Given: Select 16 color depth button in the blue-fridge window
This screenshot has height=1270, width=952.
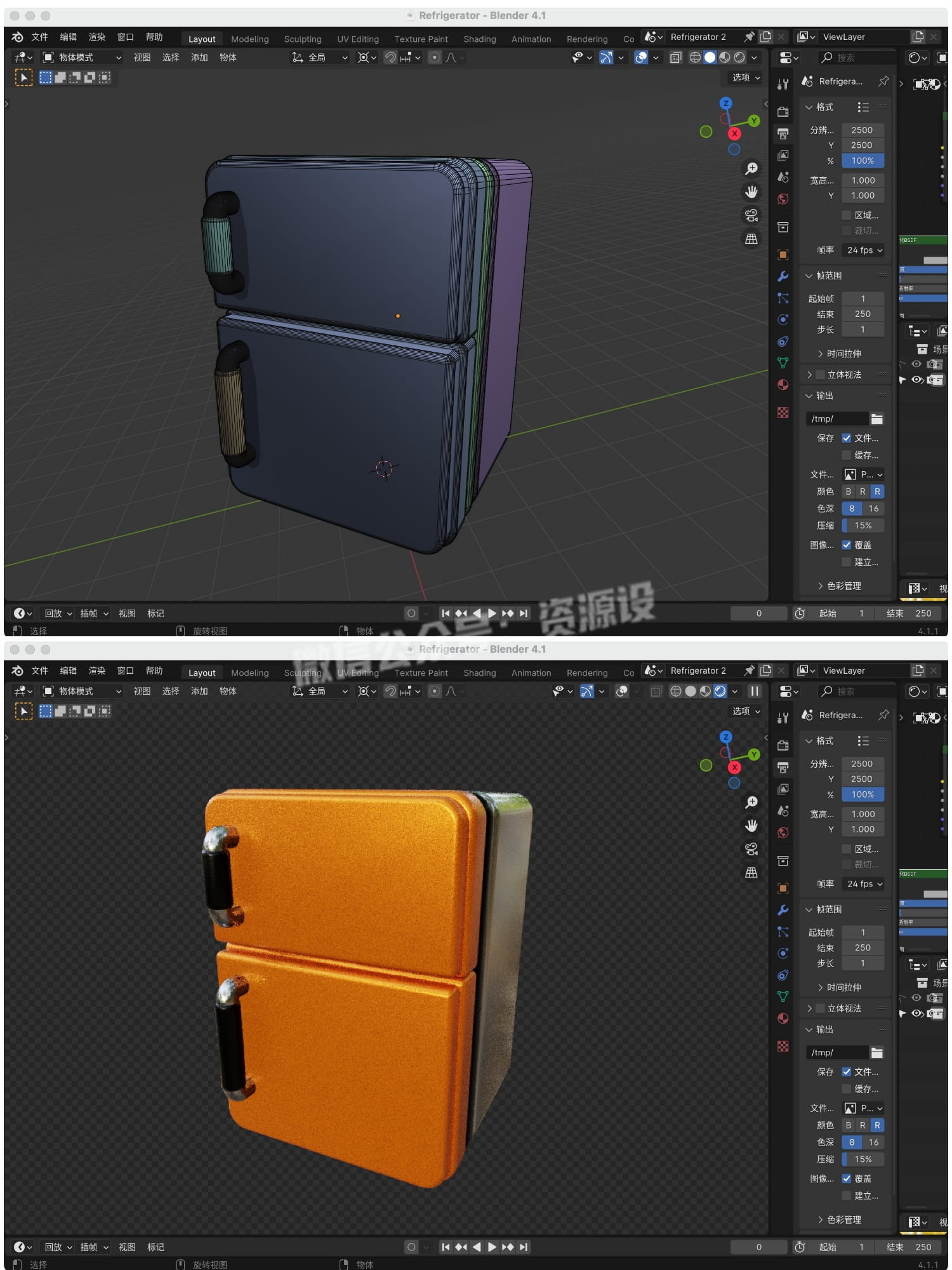Looking at the screenshot, I should tap(874, 509).
